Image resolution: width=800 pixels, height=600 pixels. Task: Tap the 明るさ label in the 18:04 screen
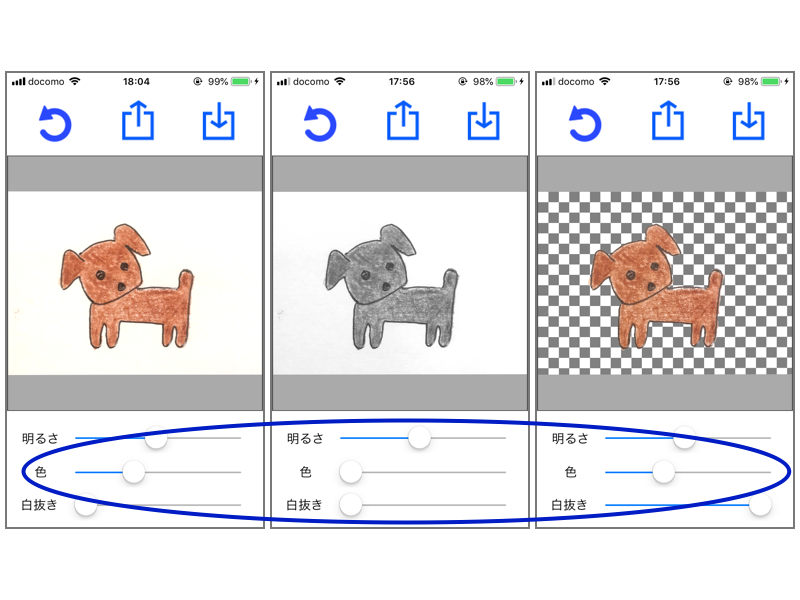[x=40, y=438]
